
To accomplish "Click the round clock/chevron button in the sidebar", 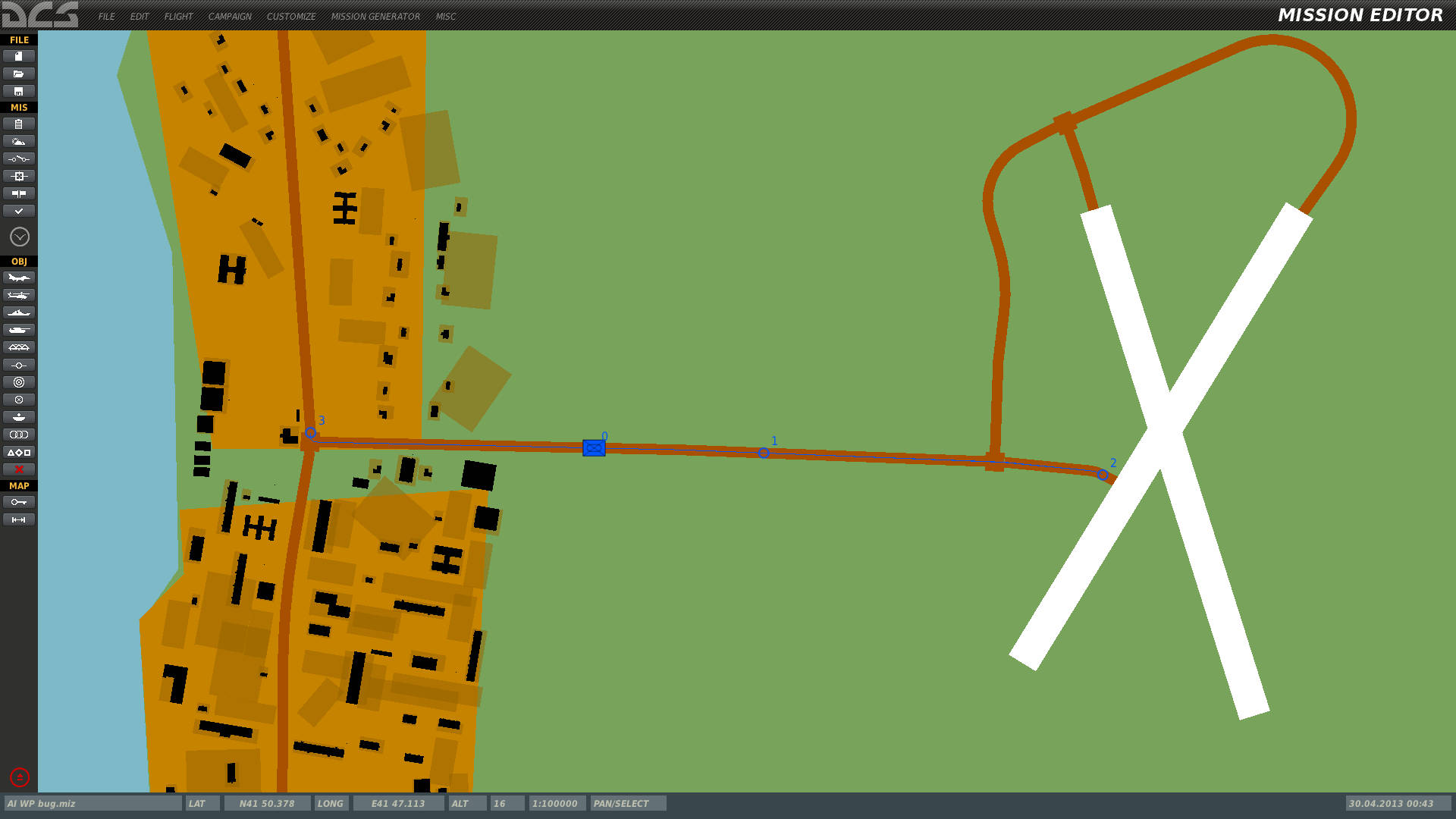I will pyautogui.click(x=20, y=237).
